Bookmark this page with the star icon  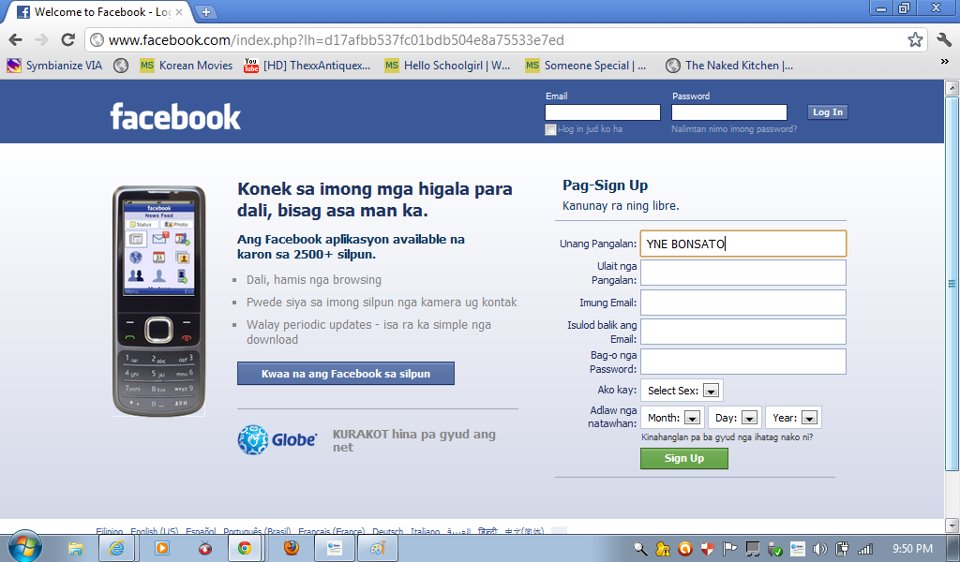pyautogui.click(x=915, y=40)
